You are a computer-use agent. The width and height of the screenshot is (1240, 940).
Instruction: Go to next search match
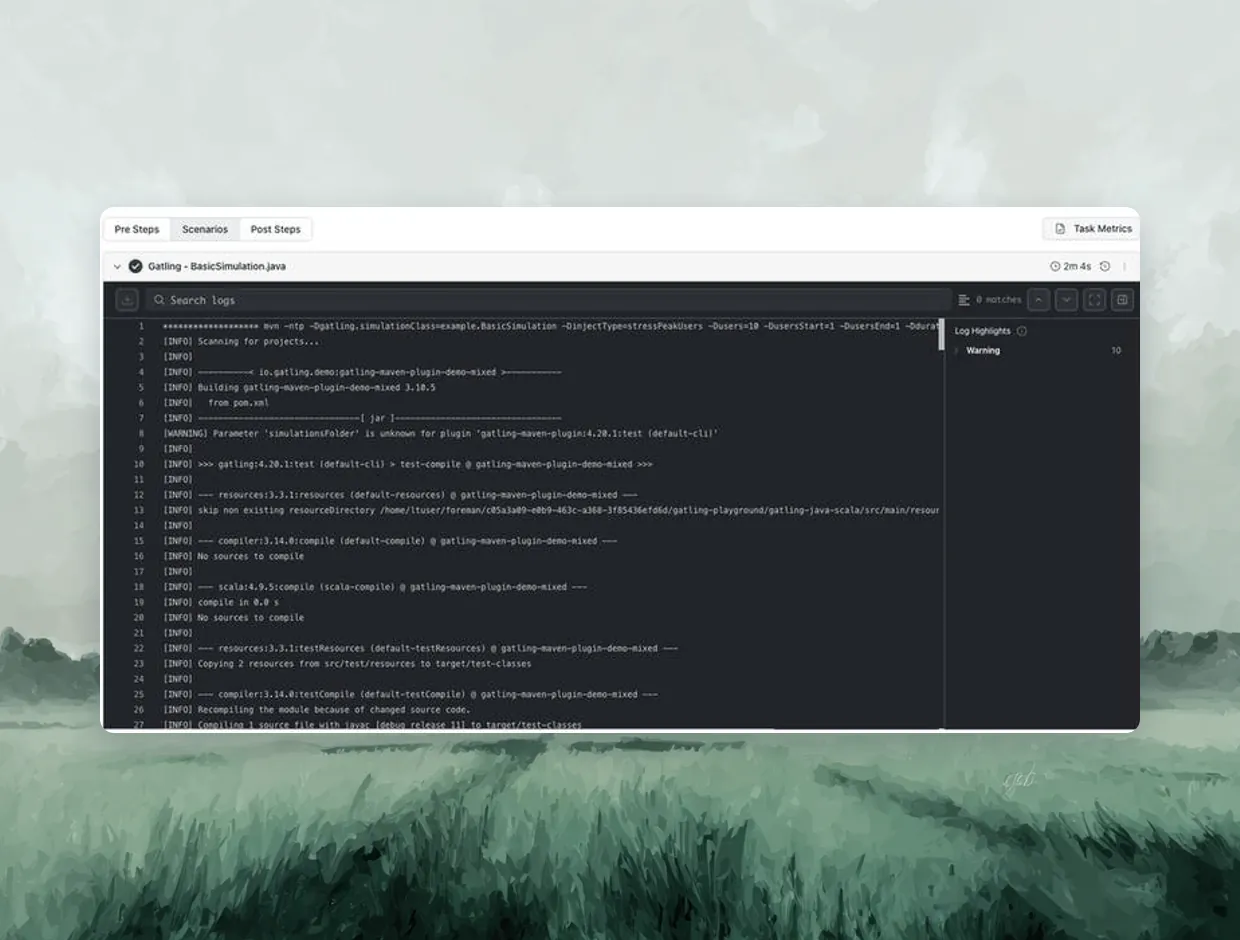(x=1067, y=300)
